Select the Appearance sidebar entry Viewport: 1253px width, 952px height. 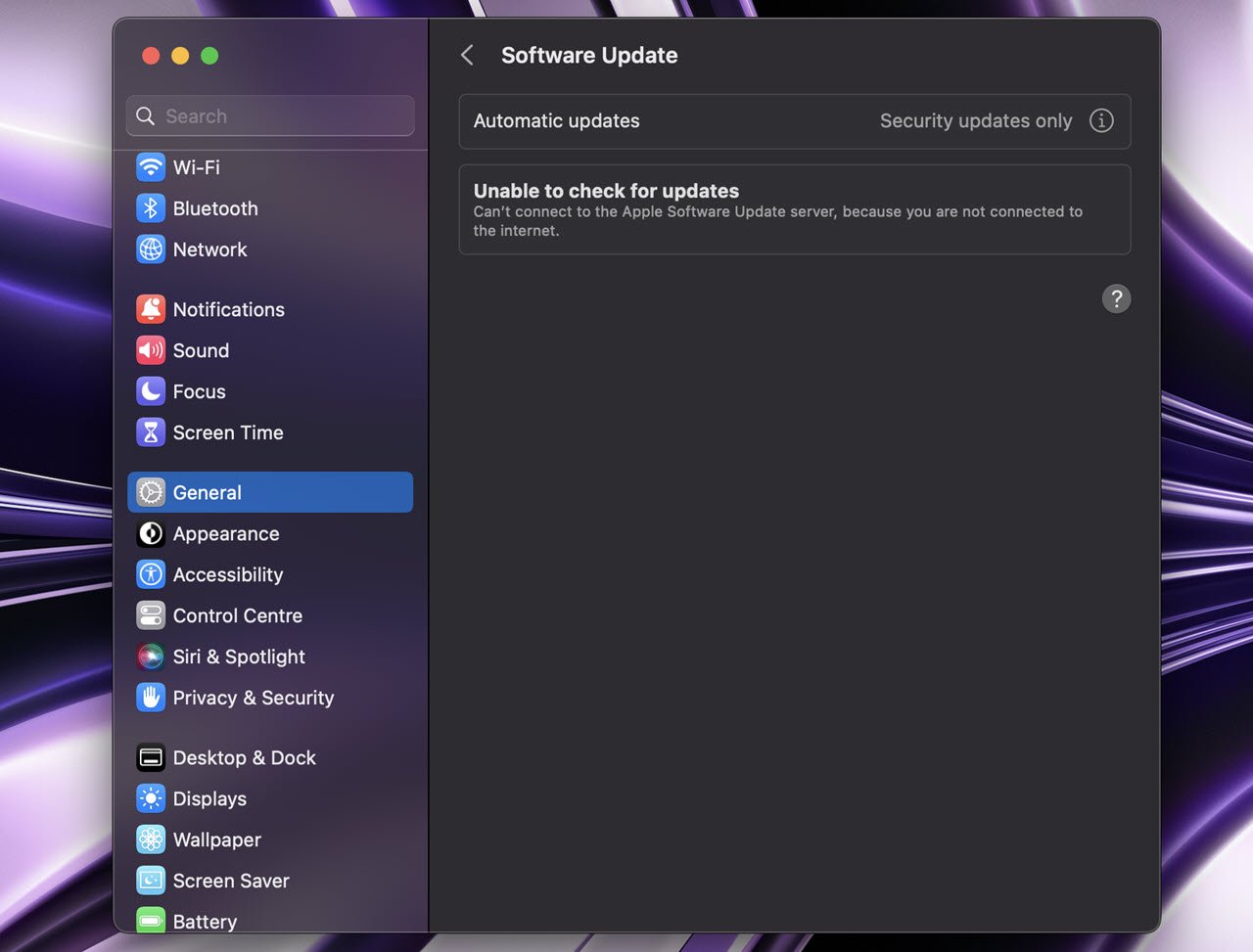226,533
